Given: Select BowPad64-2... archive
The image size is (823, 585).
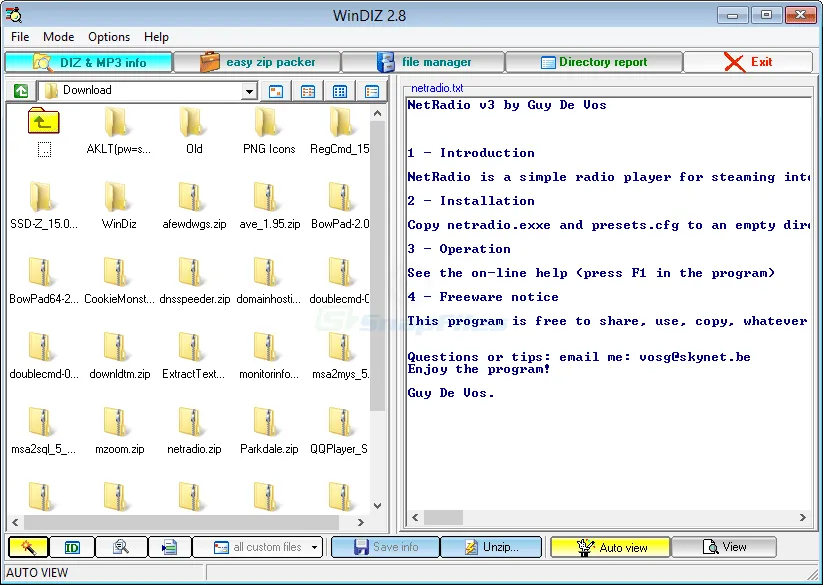Looking at the screenshot, I should (x=44, y=280).
